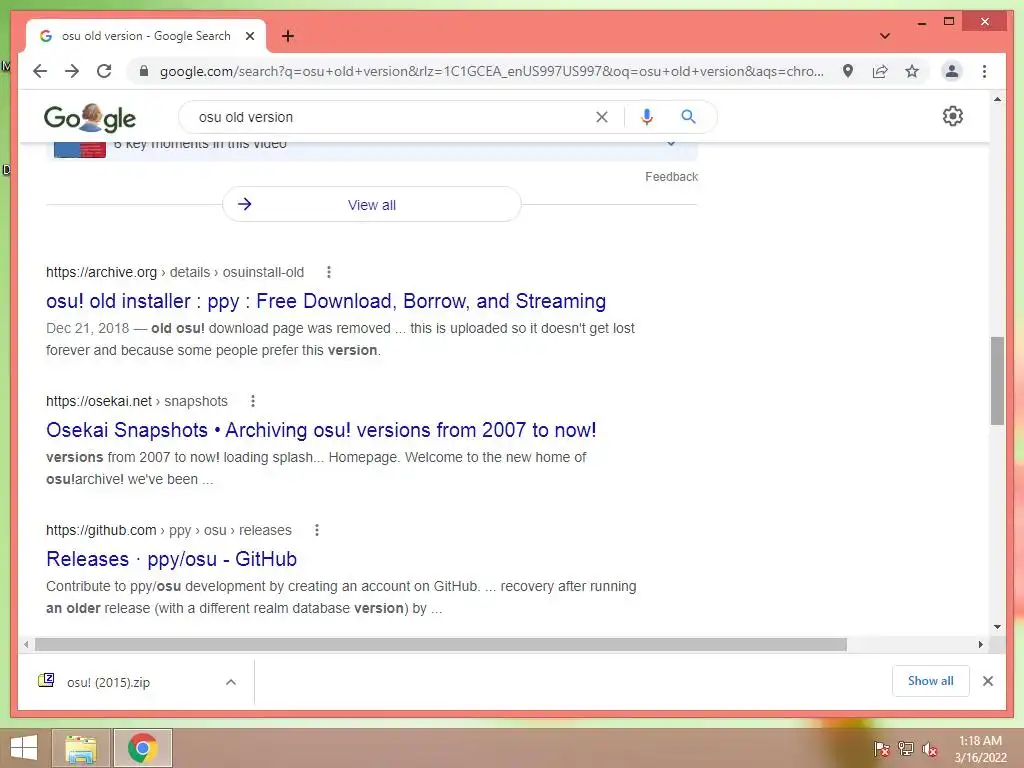Open options for the github.com result
Screen dimensions: 1024x768
(317, 530)
